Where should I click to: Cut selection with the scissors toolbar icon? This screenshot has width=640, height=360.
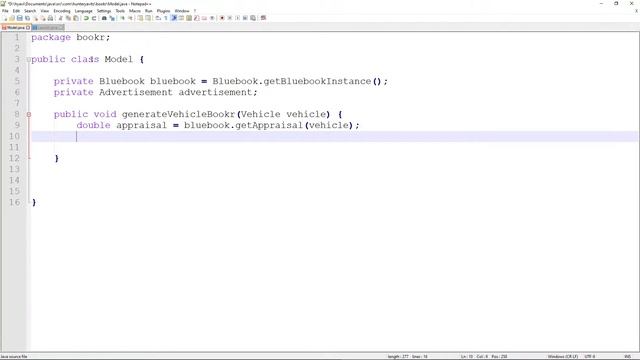click(x=61, y=18)
